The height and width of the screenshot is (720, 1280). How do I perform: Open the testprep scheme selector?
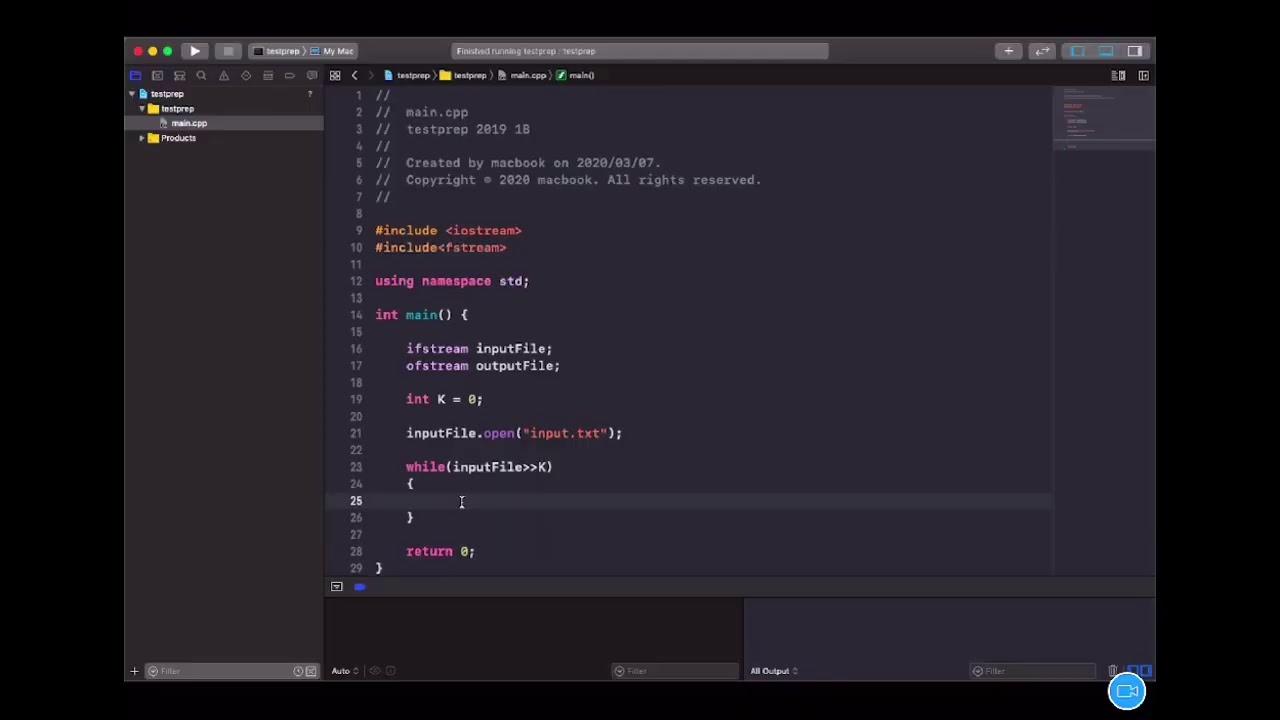tap(277, 51)
